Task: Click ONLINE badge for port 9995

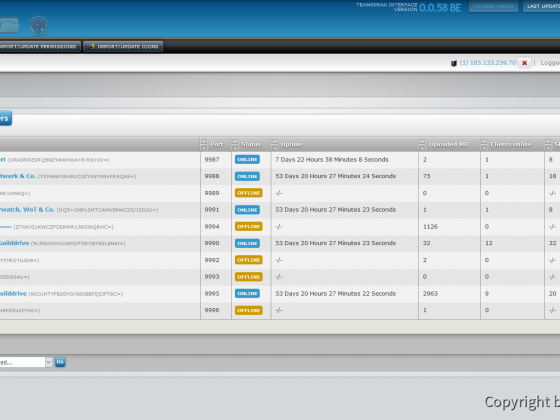Action: (247, 294)
